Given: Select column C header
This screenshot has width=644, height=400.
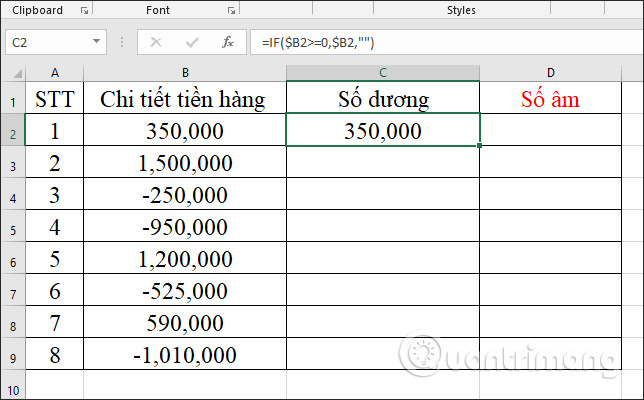Looking at the screenshot, I should pos(383,73).
